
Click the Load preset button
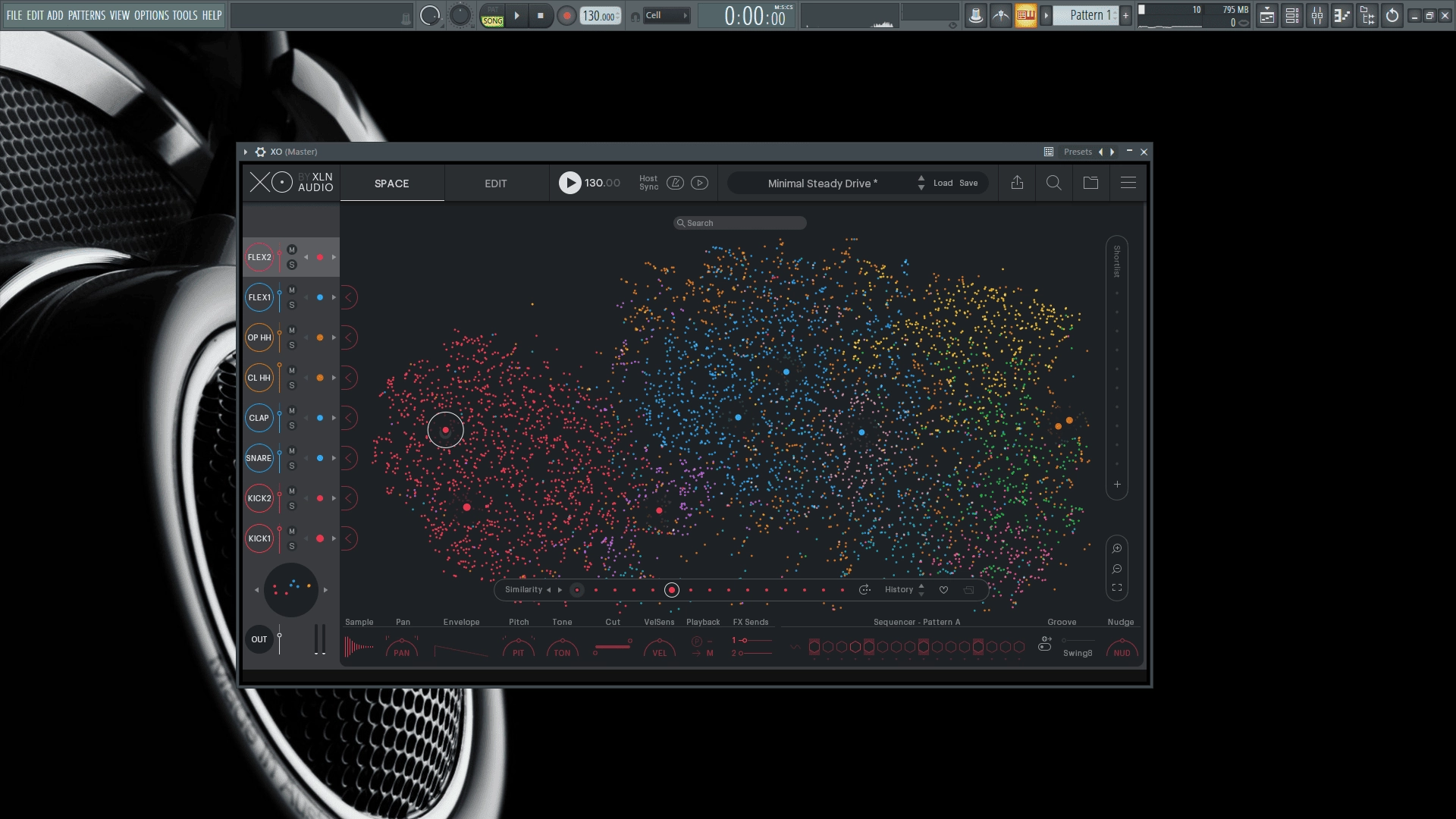pyautogui.click(x=943, y=183)
